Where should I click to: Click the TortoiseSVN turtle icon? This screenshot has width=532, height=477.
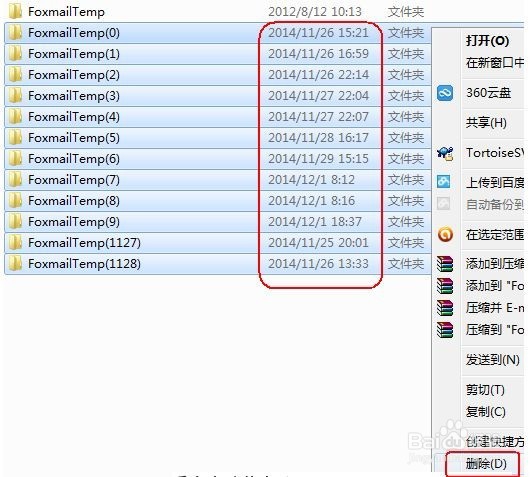445,153
